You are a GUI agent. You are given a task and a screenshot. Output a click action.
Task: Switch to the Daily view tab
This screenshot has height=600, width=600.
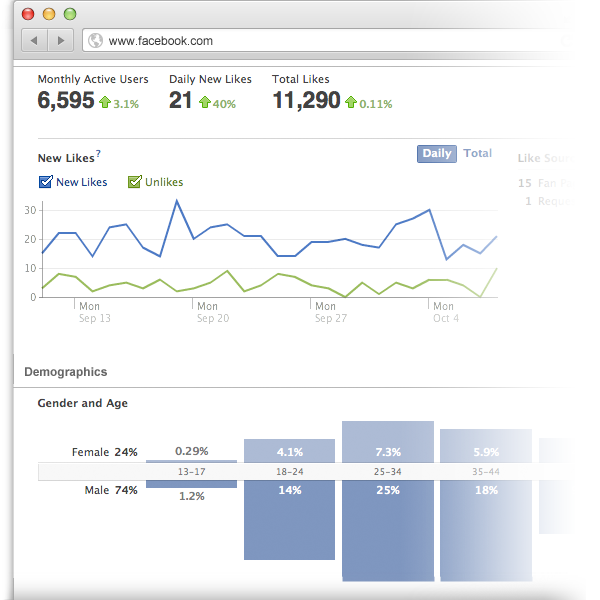(437, 153)
